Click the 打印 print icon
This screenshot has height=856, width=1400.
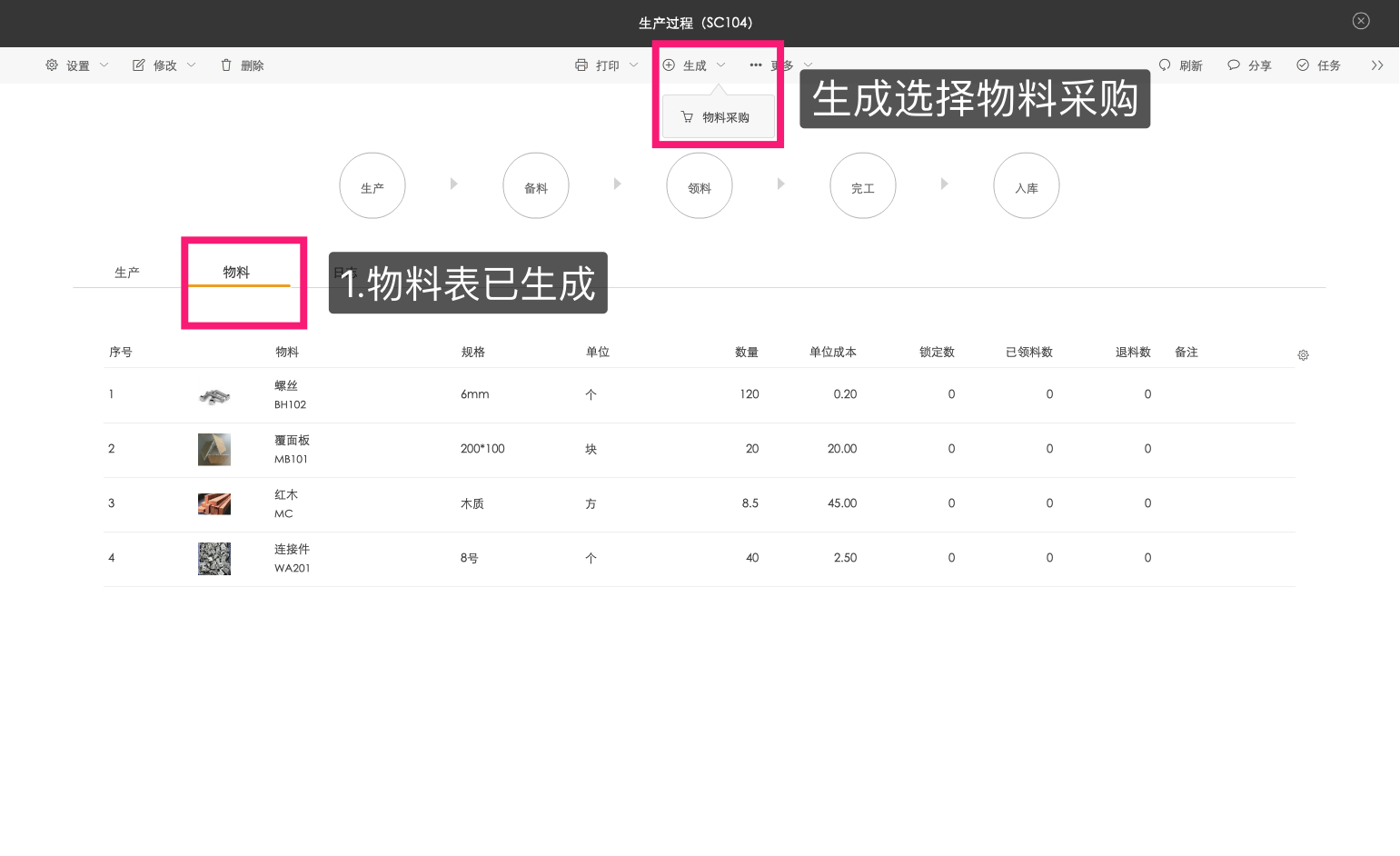point(581,65)
